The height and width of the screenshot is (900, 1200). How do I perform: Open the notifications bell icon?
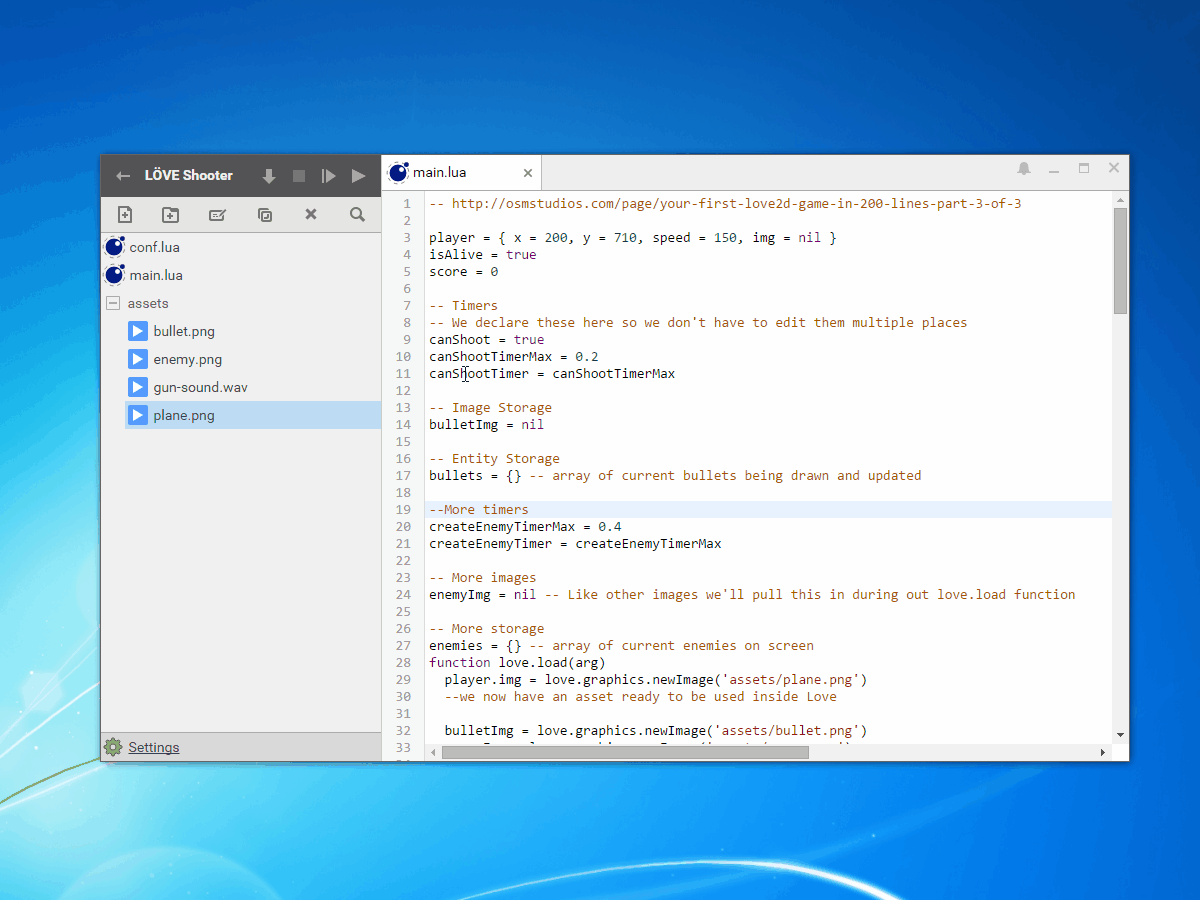1024,169
